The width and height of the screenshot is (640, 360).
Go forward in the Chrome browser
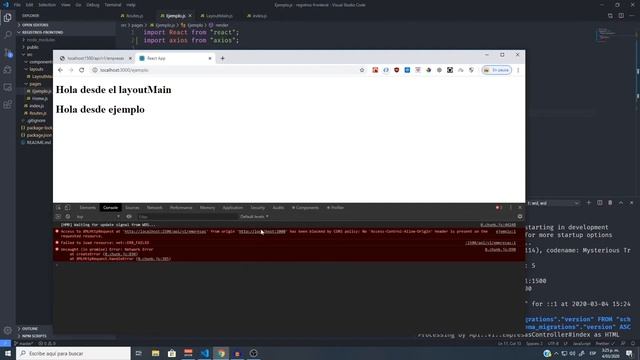[x=71, y=70]
